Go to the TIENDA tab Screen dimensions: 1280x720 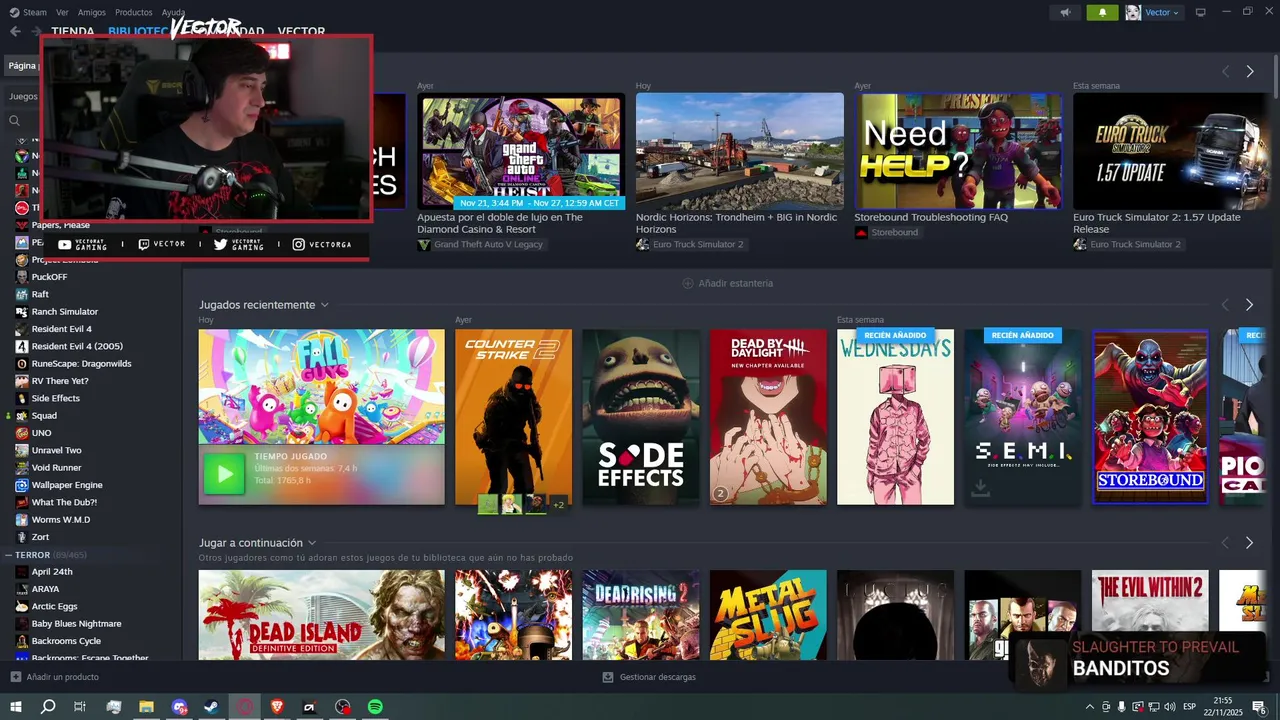tap(73, 31)
